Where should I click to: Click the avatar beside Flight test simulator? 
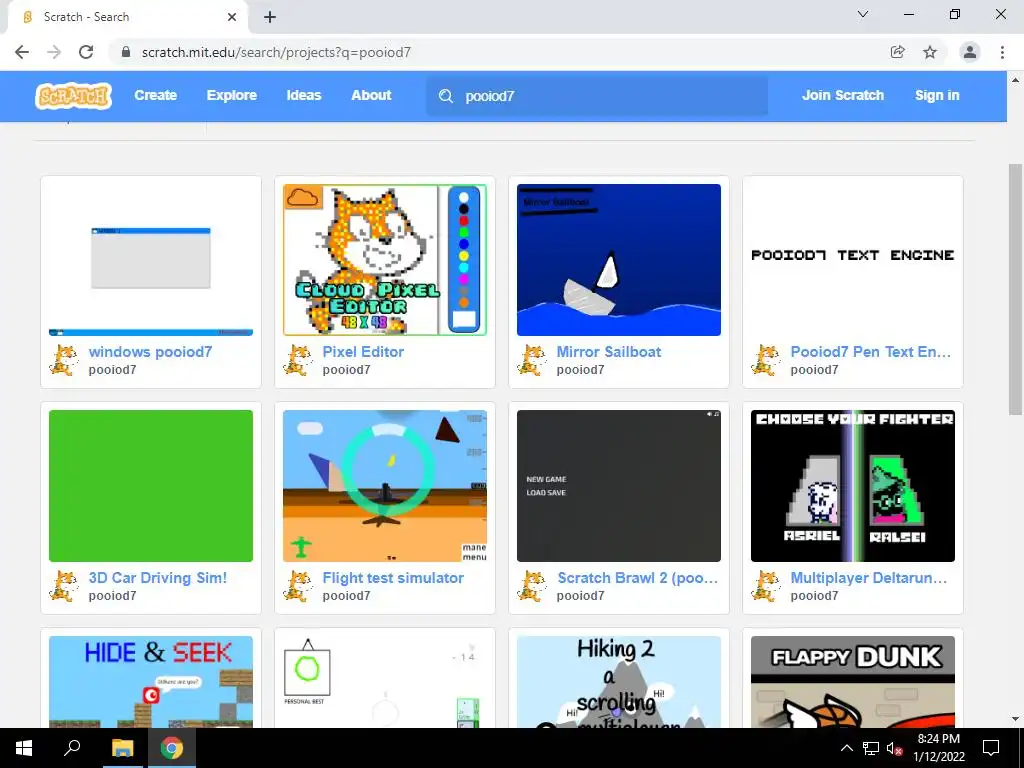coord(298,586)
